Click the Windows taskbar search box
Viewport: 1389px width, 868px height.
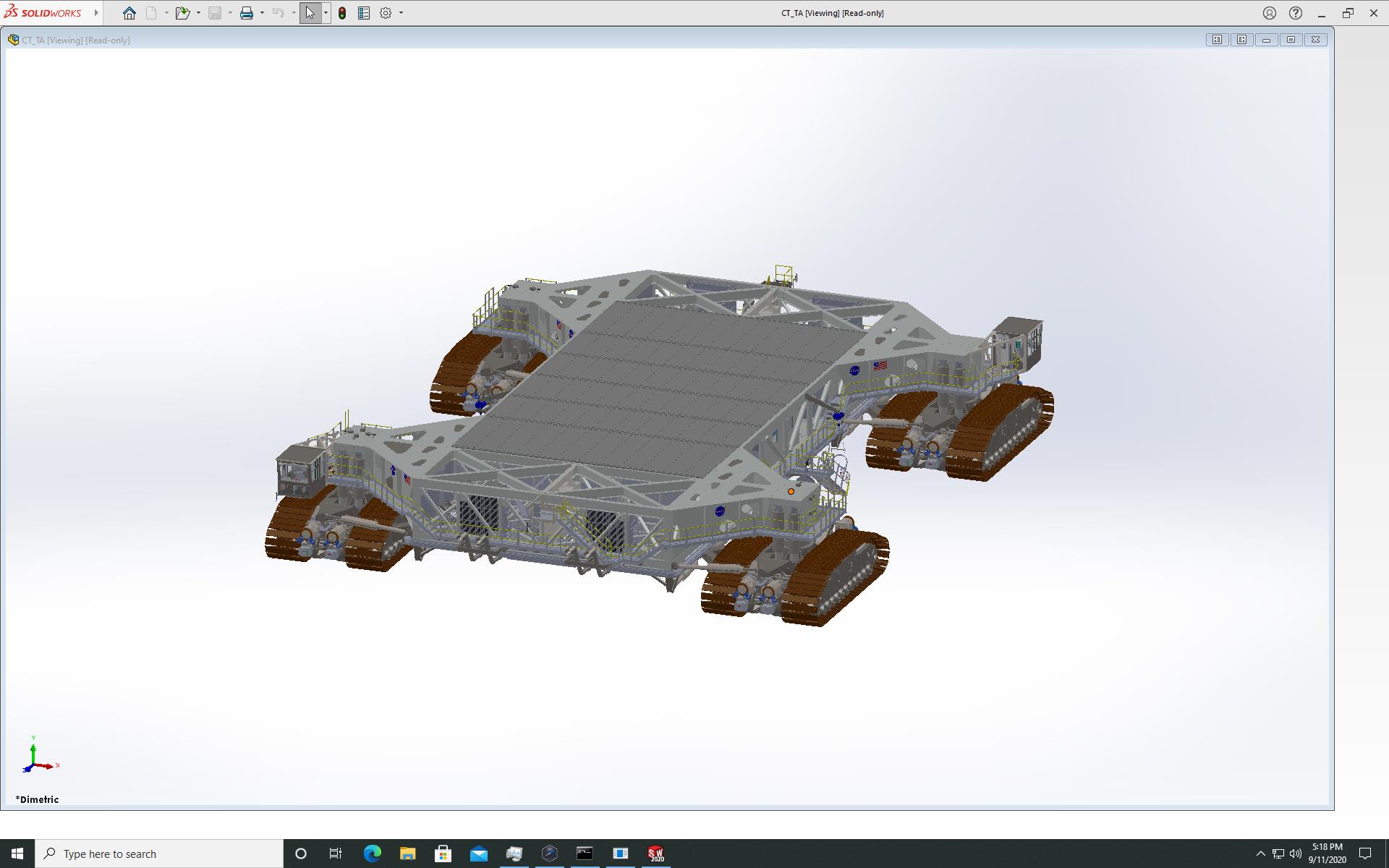(159, 854)
